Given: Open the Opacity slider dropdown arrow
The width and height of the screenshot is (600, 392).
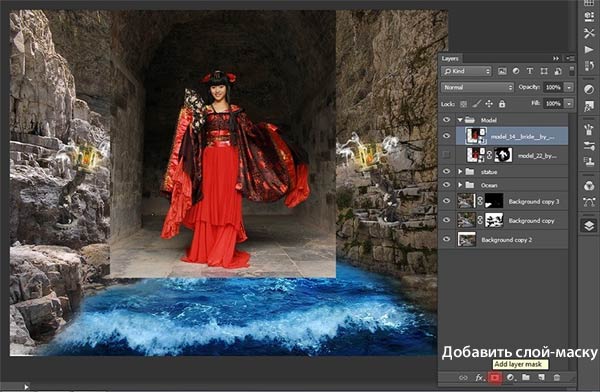Looking at the screenshot, I should (x=569, y=87).
